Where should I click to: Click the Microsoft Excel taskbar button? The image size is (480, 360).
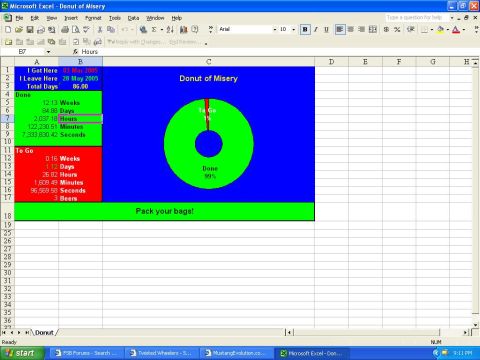click(x=312, y=353)
